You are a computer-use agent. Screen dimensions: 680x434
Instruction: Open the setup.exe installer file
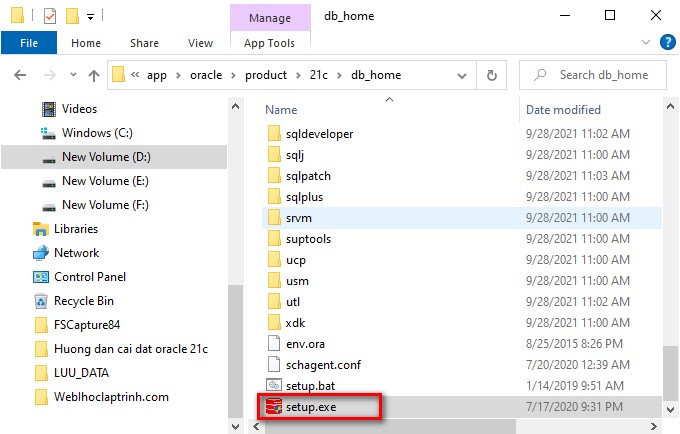(x=311, y=407)
